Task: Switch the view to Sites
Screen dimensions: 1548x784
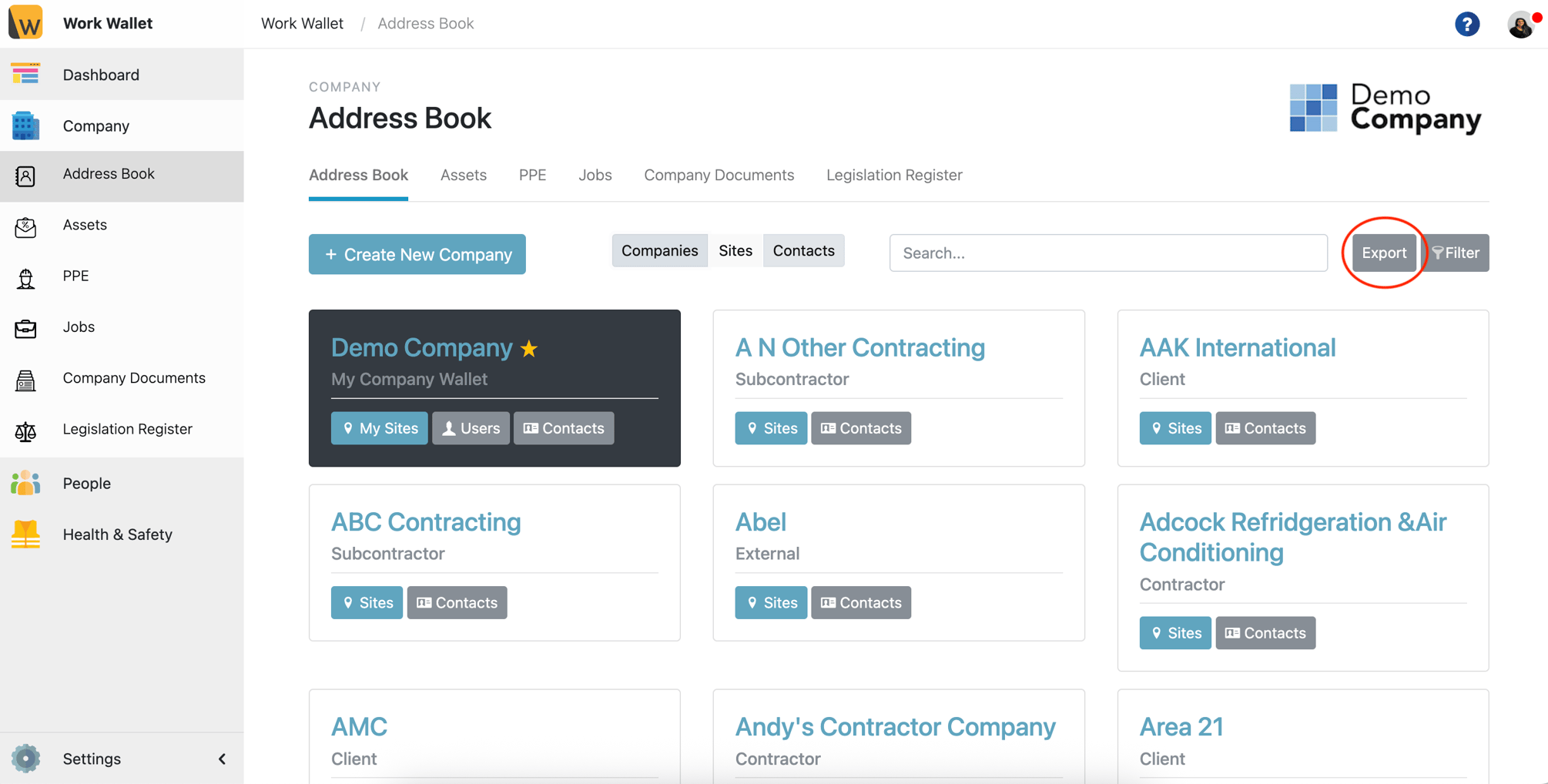Action: (735, 250)
